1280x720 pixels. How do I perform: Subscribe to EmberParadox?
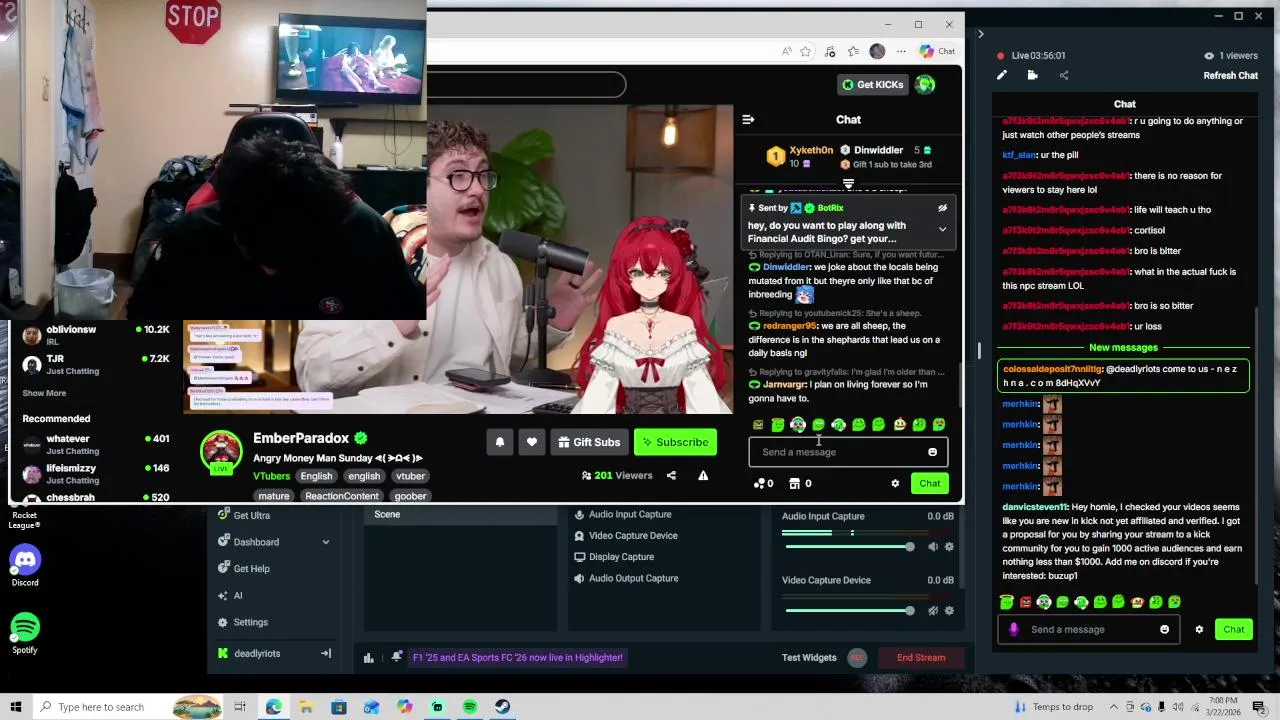(675, 442)
